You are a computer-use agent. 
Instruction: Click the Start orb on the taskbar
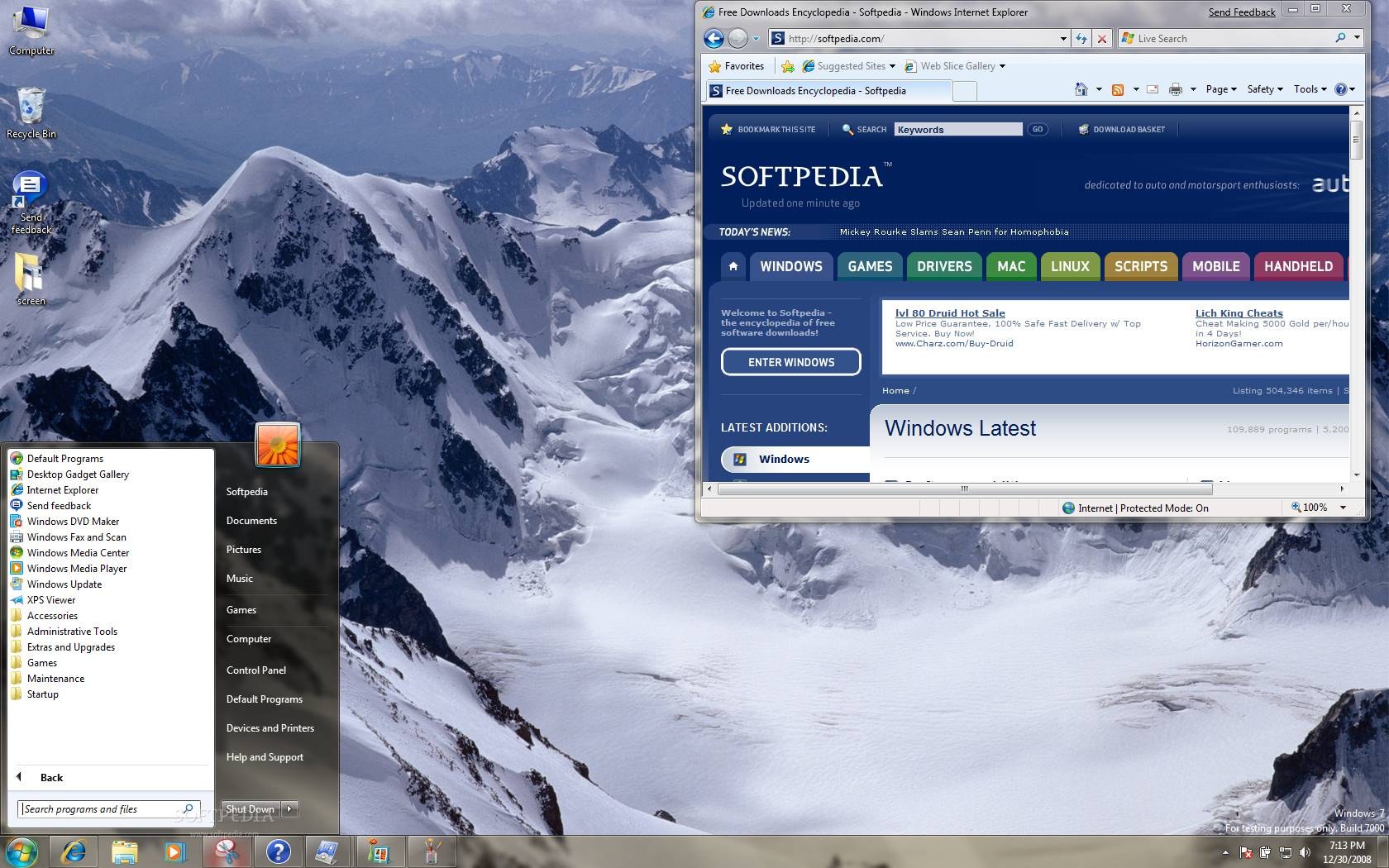(x=21, y=851)
